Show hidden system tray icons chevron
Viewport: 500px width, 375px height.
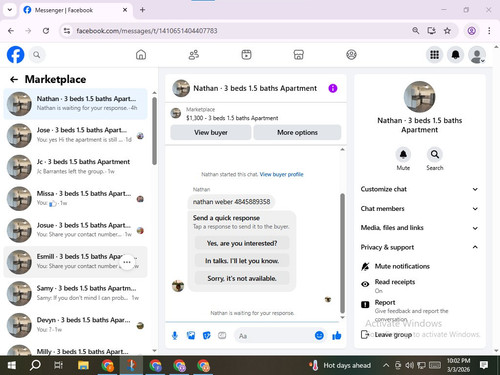(x=386, y=365)
